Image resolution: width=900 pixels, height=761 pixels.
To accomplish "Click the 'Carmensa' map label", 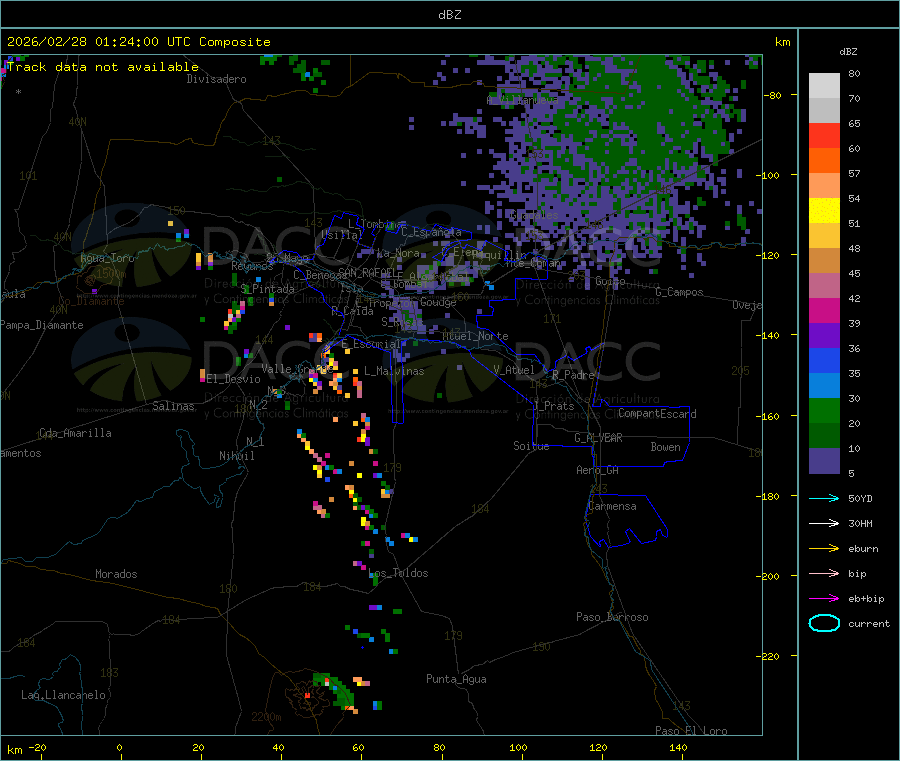I will [x=612, y=506].
